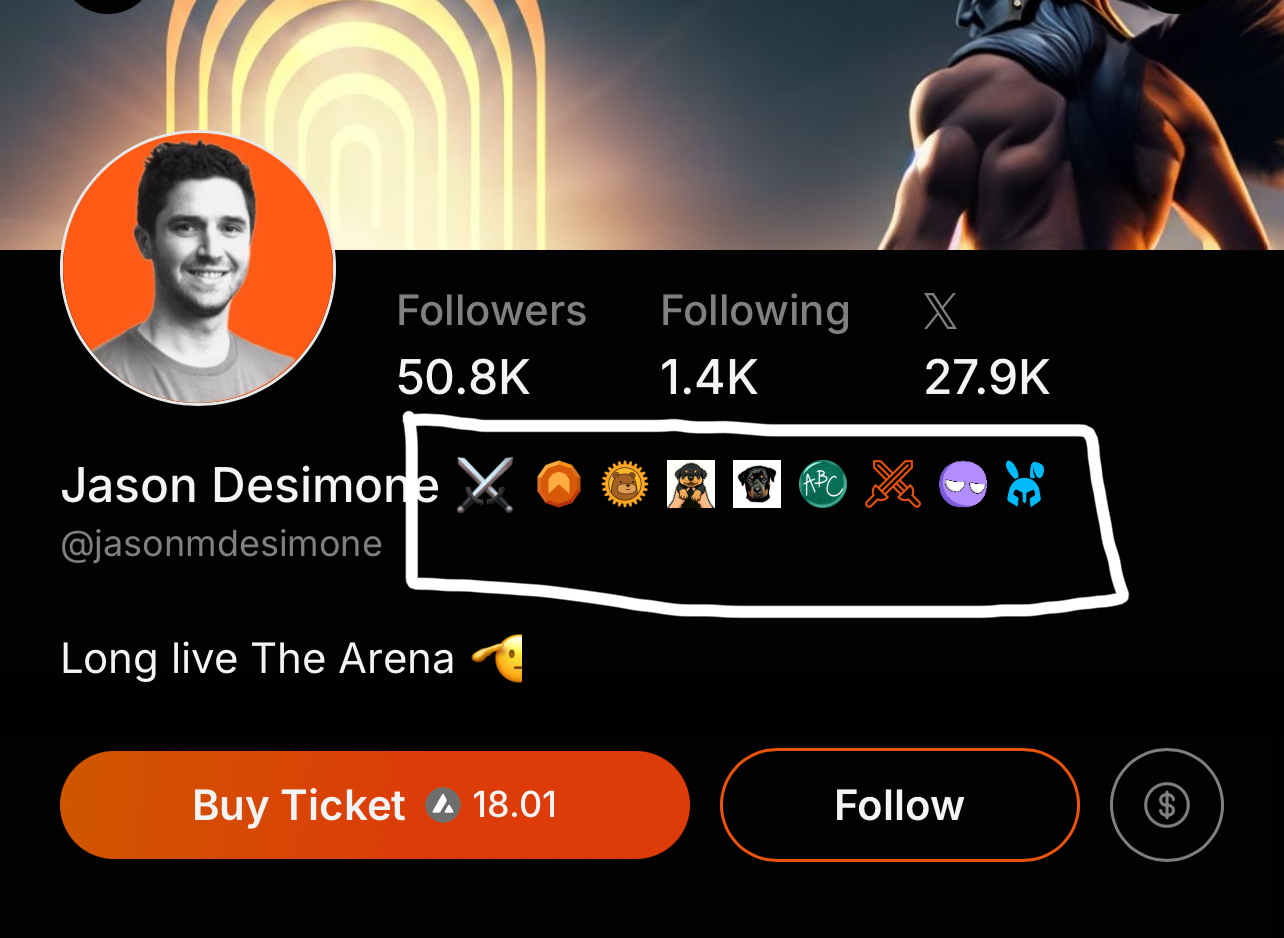Viewport: 1284px width, 938px height.
Task: Click the saluting emoji in the bio
Action: 497,660
